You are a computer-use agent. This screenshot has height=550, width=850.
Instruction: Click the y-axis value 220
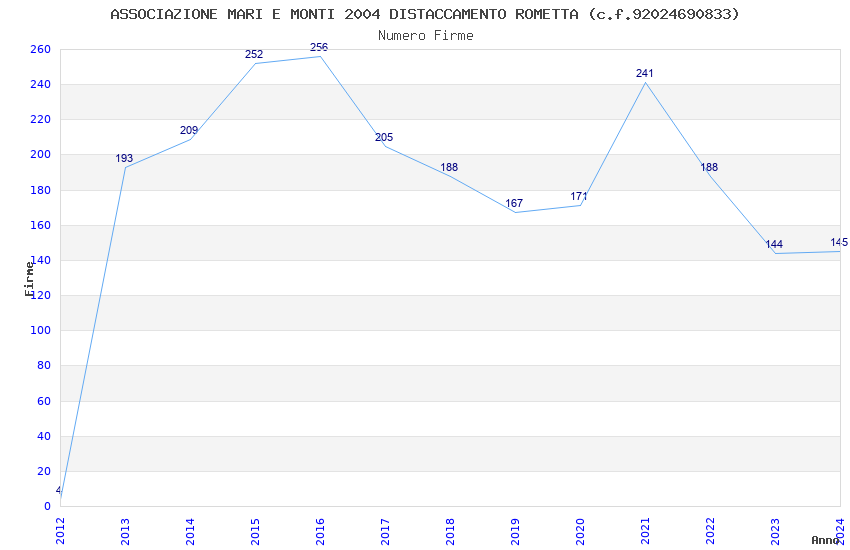(41, 119)
